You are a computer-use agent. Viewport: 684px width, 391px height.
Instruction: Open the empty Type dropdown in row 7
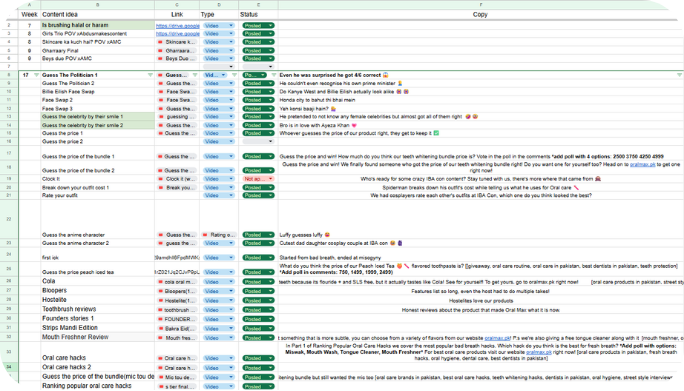point(219,66)
